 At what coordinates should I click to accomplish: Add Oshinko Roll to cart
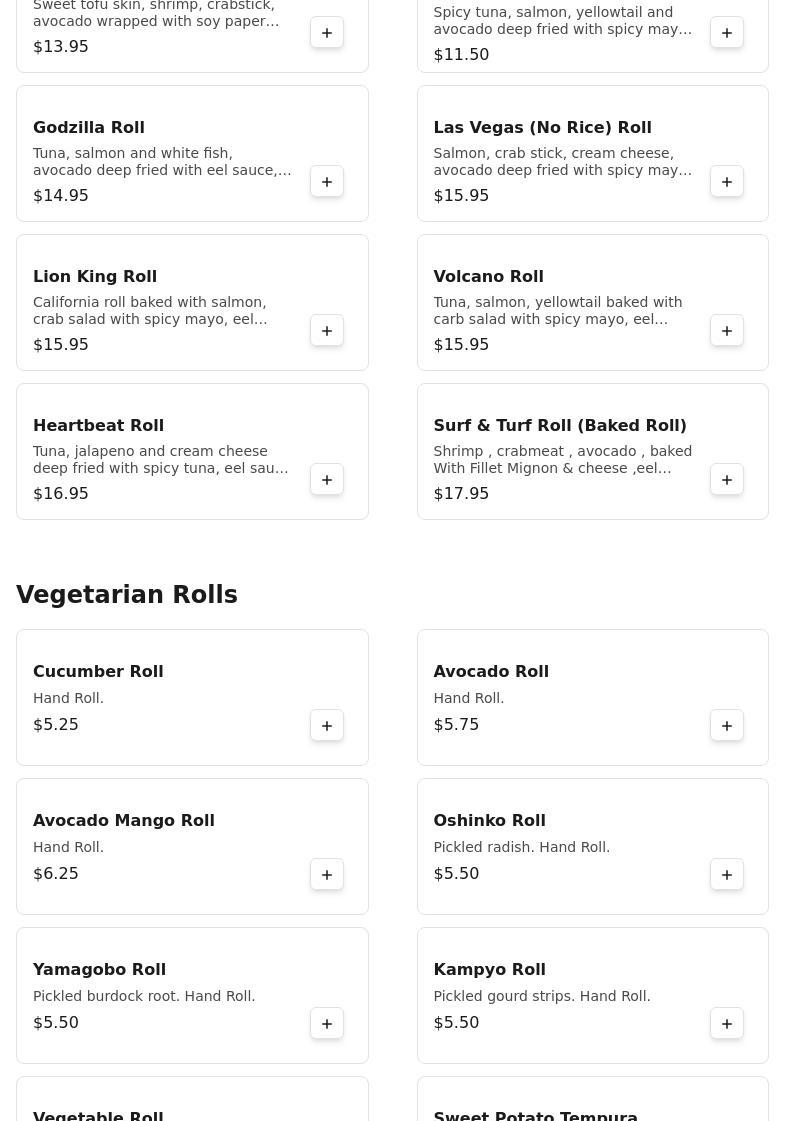pos(727,875)
